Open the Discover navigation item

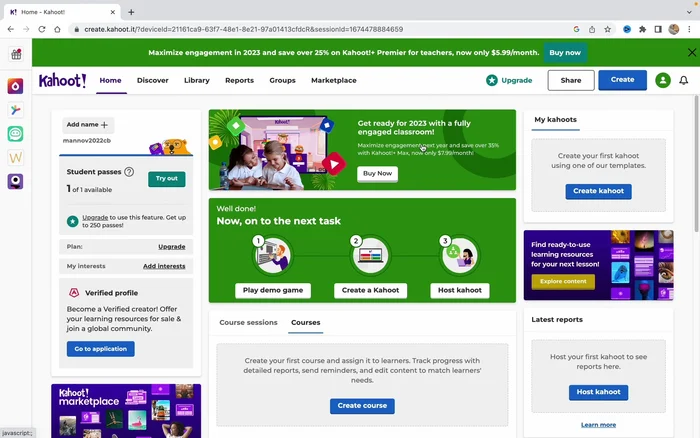[152, 80]
